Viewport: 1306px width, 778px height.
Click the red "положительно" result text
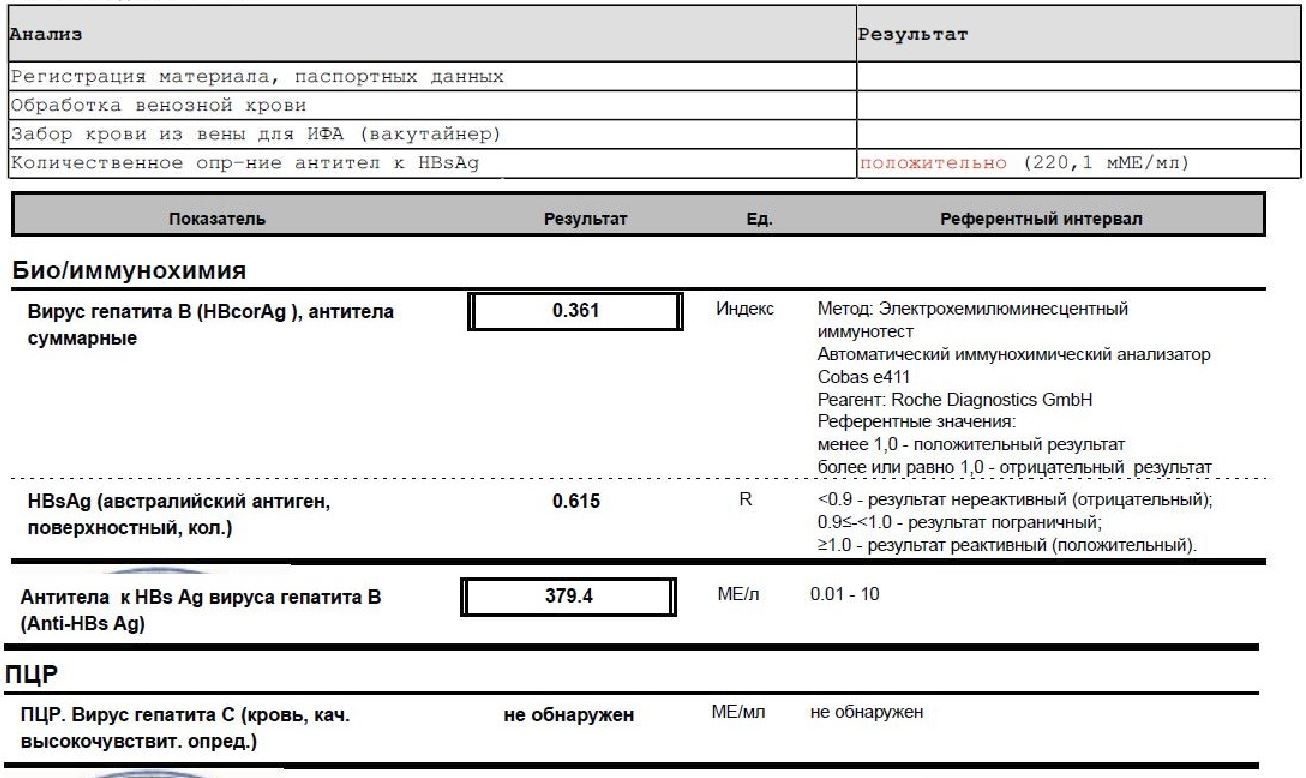click(933, 163)
